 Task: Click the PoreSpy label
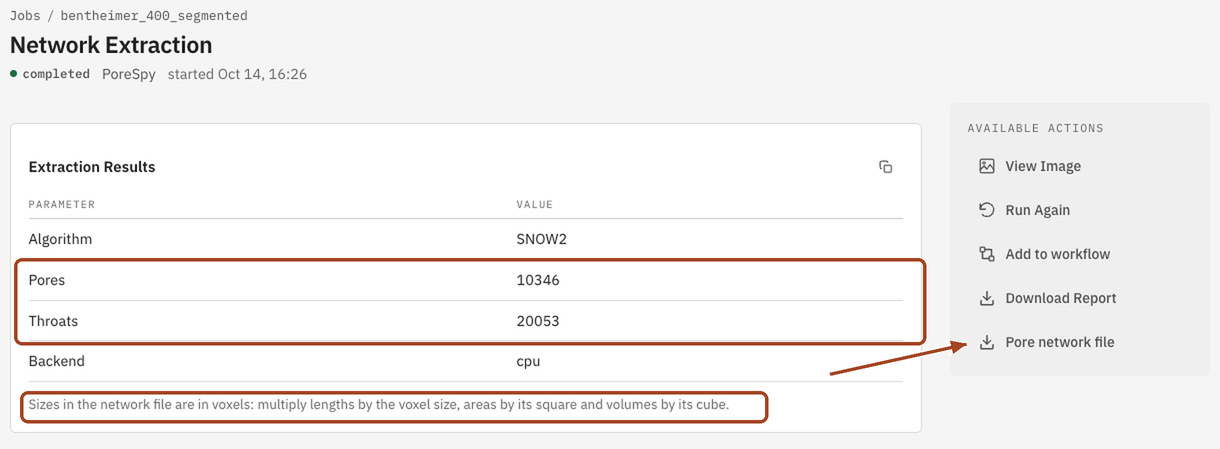(x=129, y=74)
